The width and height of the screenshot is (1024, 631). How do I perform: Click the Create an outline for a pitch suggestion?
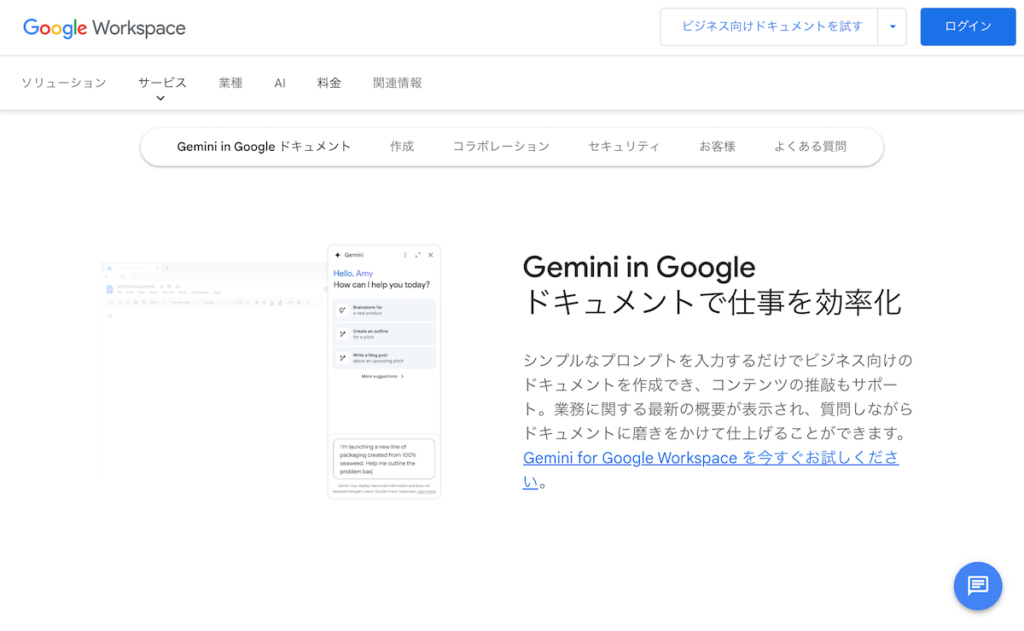tap(384, 334)
